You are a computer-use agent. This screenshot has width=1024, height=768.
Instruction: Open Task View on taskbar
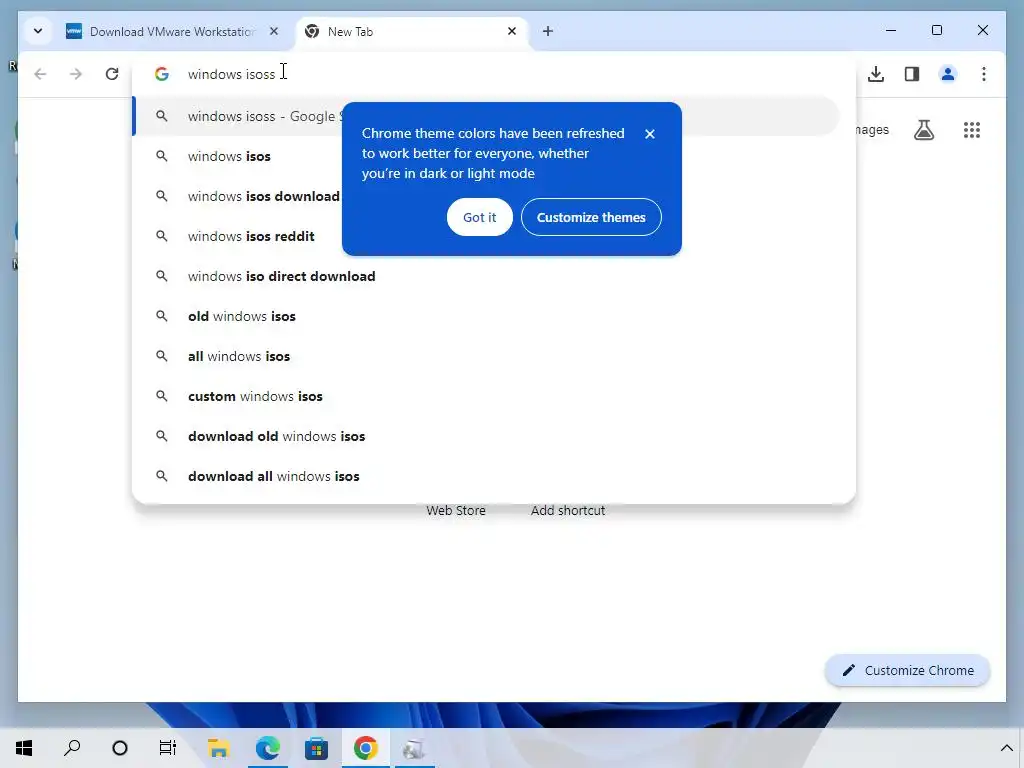[x=168, y=748]
